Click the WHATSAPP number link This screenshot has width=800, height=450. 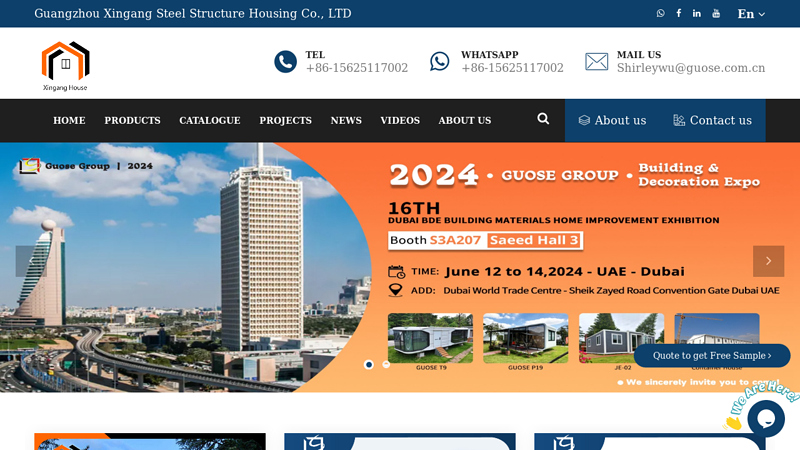[x=512, y=68]
